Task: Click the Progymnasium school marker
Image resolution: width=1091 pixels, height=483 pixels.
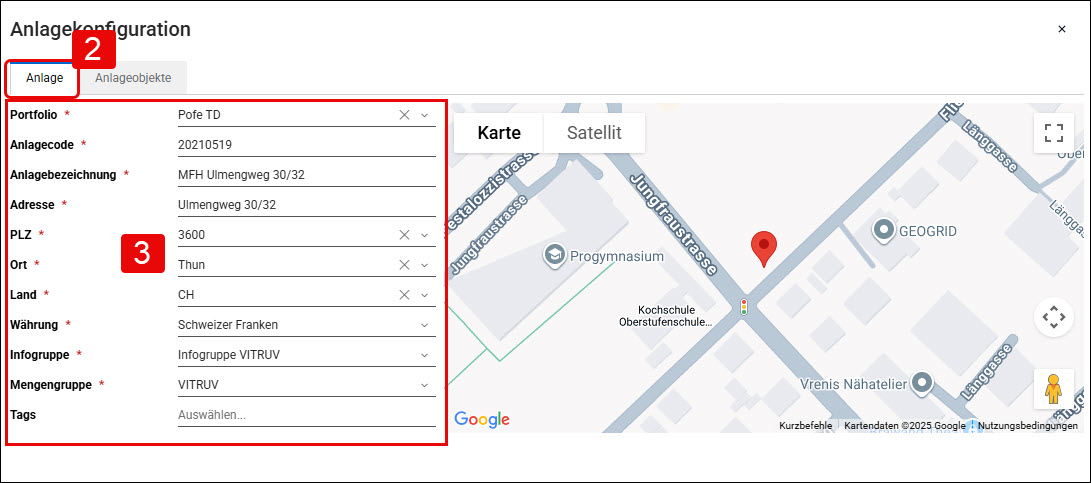Action: (555, 255)
